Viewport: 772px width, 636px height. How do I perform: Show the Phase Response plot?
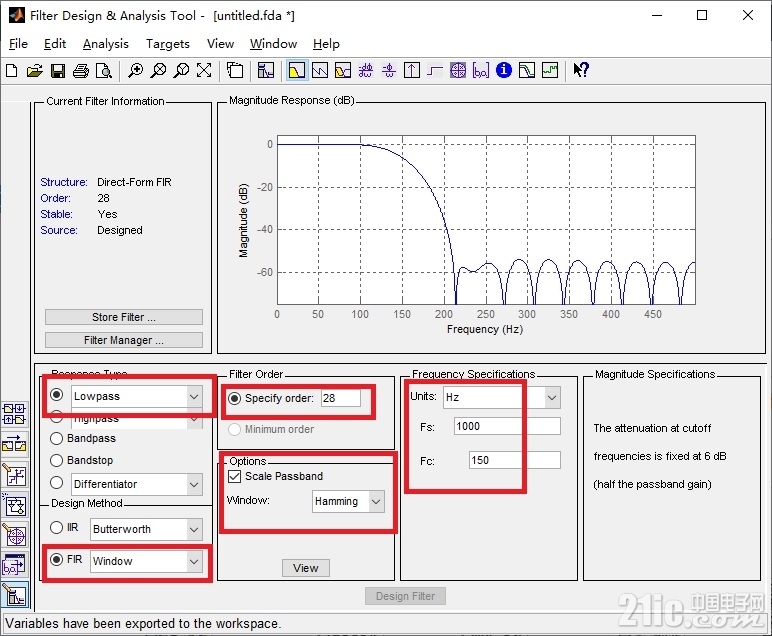click(x=320, y=70)
